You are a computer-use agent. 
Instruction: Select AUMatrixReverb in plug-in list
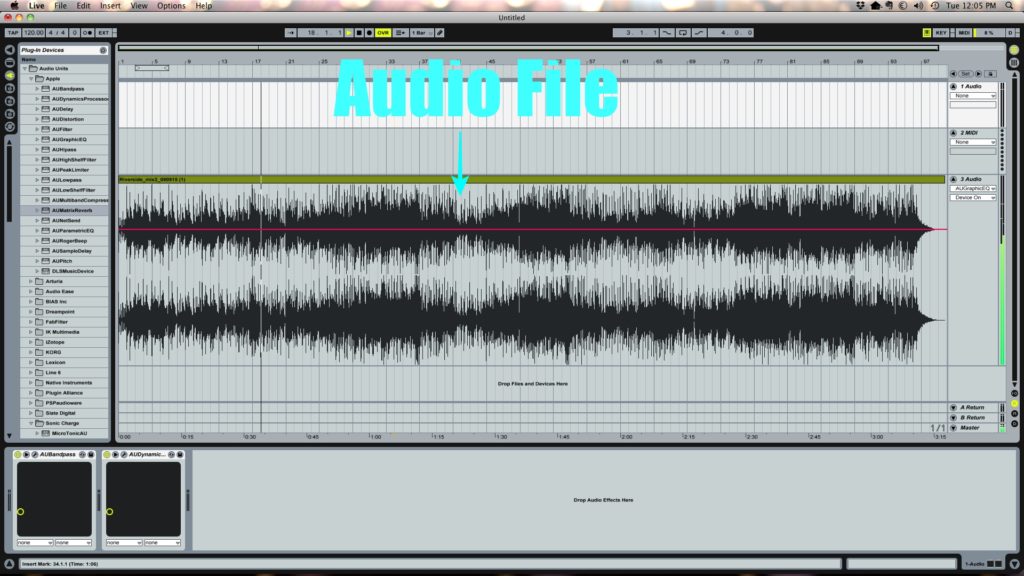(72, 210)
